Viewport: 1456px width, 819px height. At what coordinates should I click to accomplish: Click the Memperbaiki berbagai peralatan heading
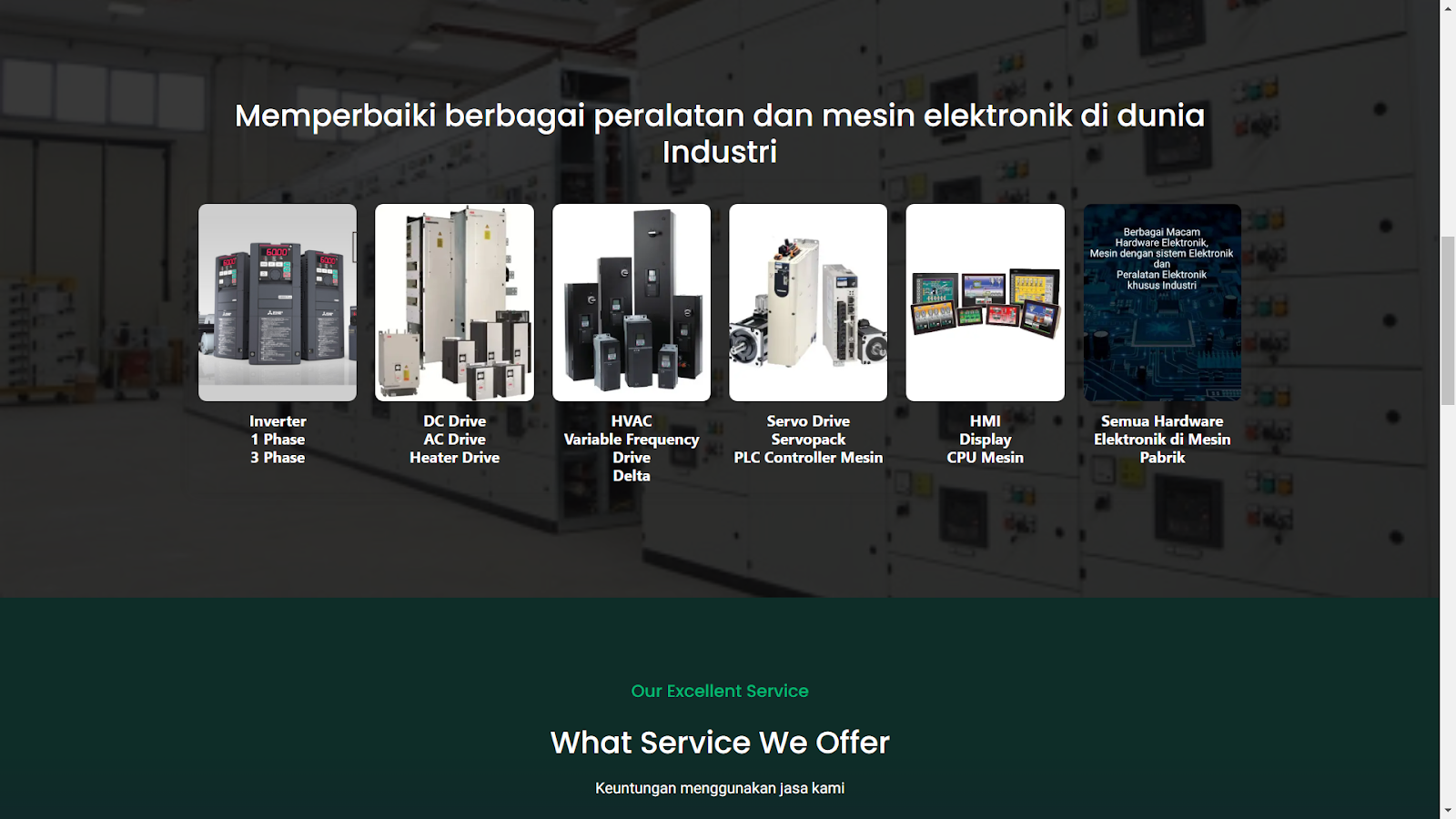(x=720, y=133)
